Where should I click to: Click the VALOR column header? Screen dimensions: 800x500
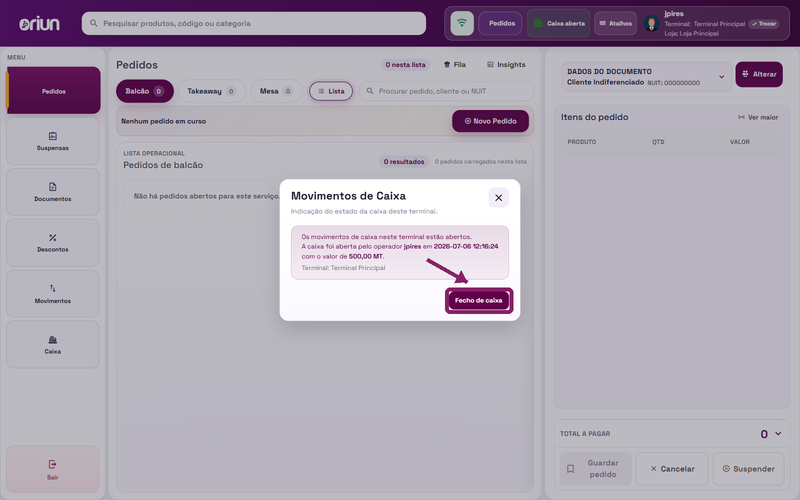(x=739, y=142)
